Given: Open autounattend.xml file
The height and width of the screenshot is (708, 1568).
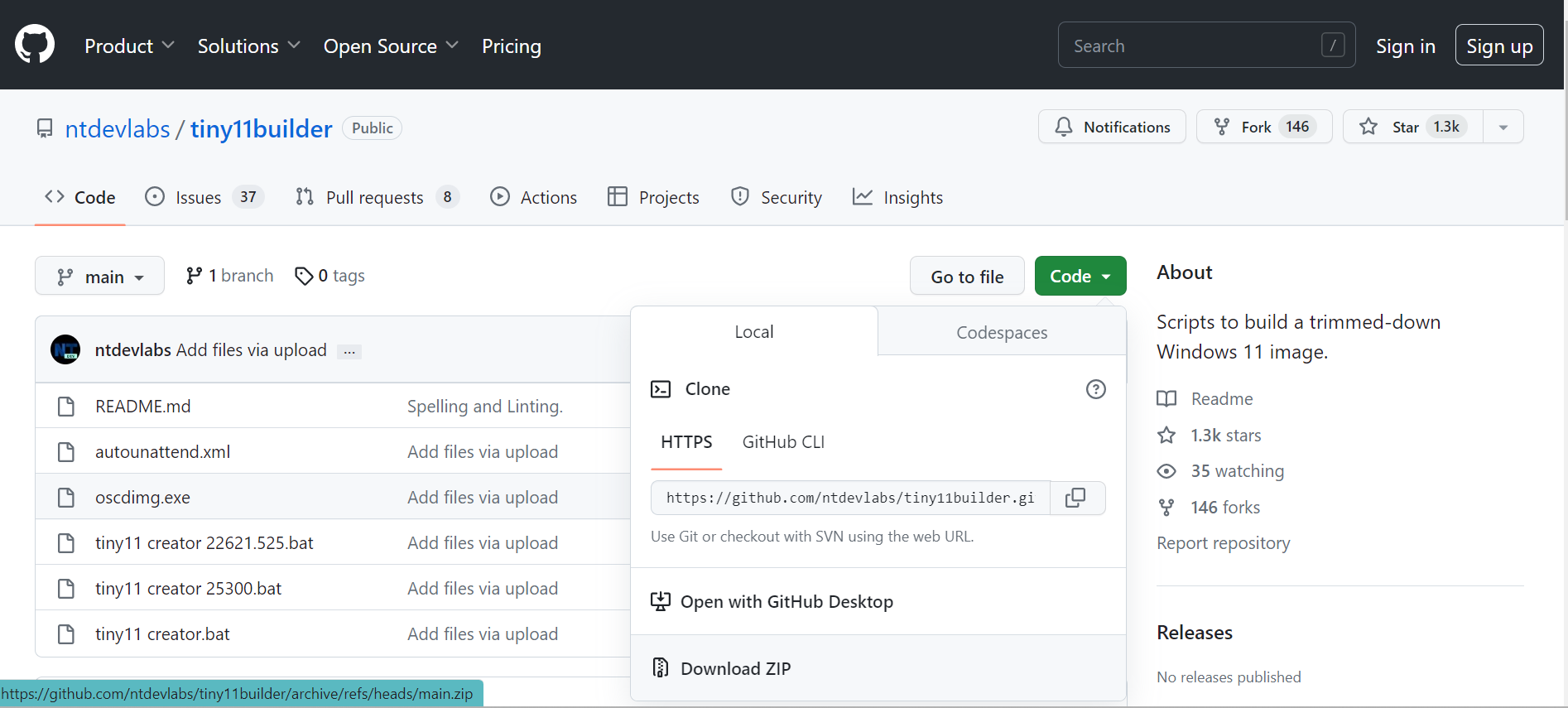Looking at the screenshot, I should tap(163, 452).
